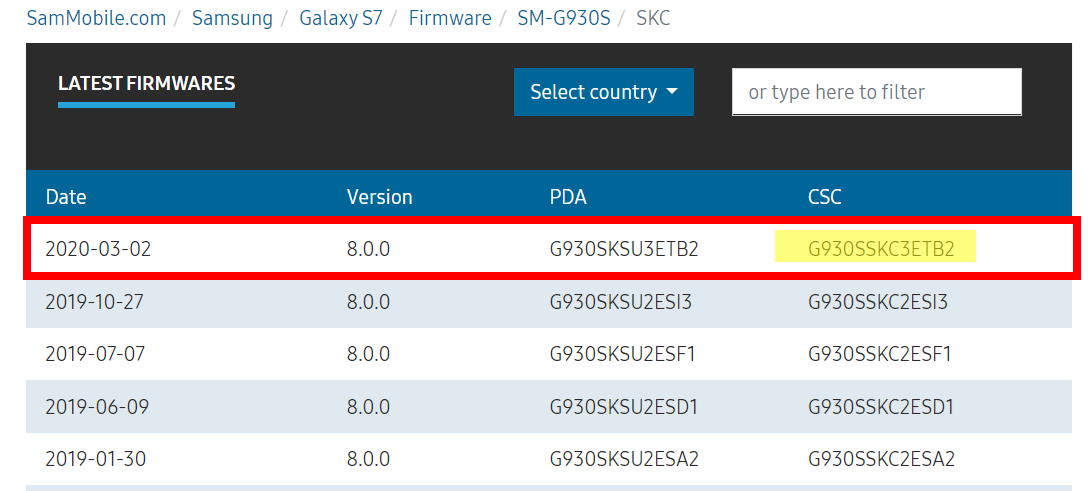Screen dimensions: 1091x491
Task: Click version 8.0.0 in 2020-03-02 row
Action: pos(368,249)
